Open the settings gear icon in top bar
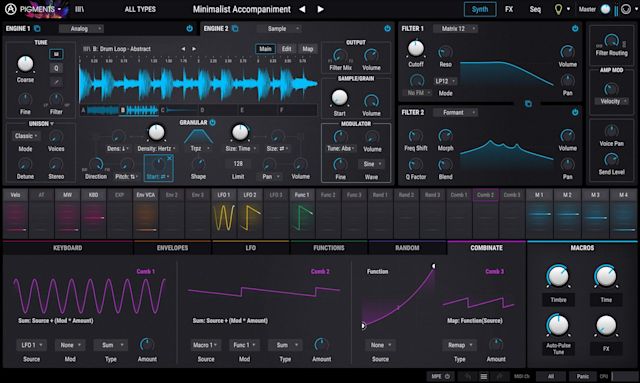 626,9
